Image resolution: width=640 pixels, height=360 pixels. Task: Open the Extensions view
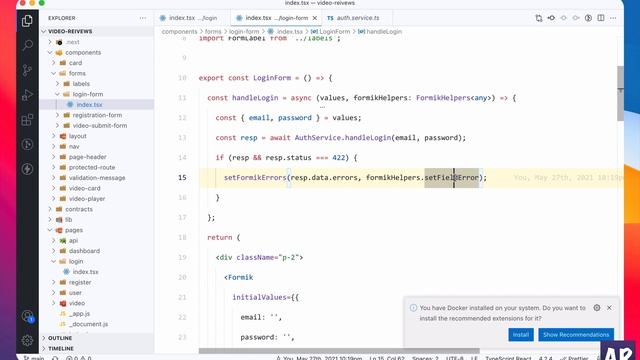27,120
